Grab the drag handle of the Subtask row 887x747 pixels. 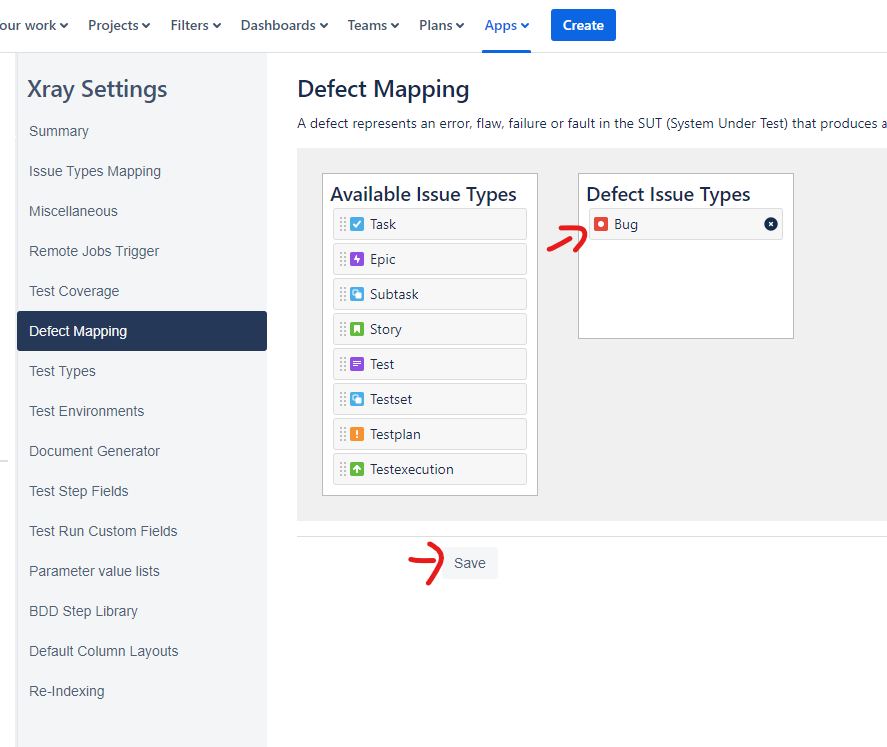tap(343, 295)
